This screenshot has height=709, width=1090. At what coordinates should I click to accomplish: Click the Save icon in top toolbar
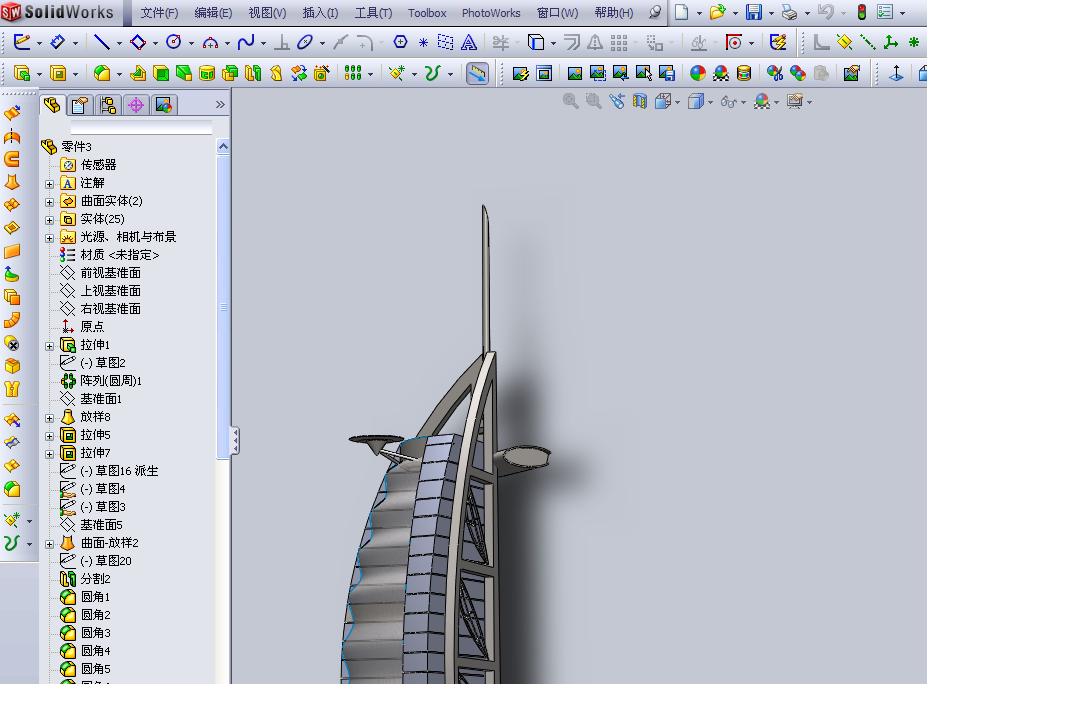click(754, 13)
